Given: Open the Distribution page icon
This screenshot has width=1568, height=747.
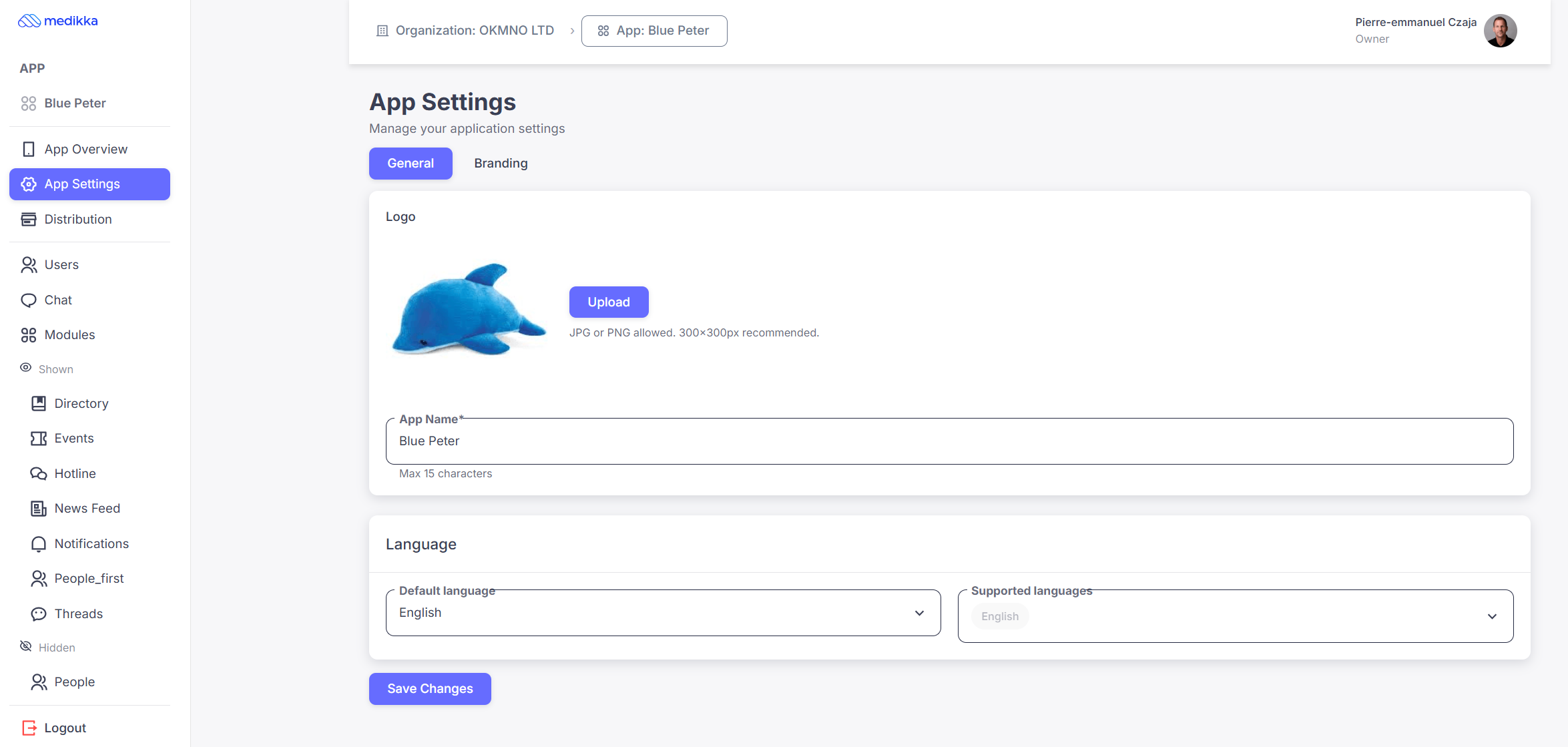Looking at the screenshot, I should coord(28,220).
